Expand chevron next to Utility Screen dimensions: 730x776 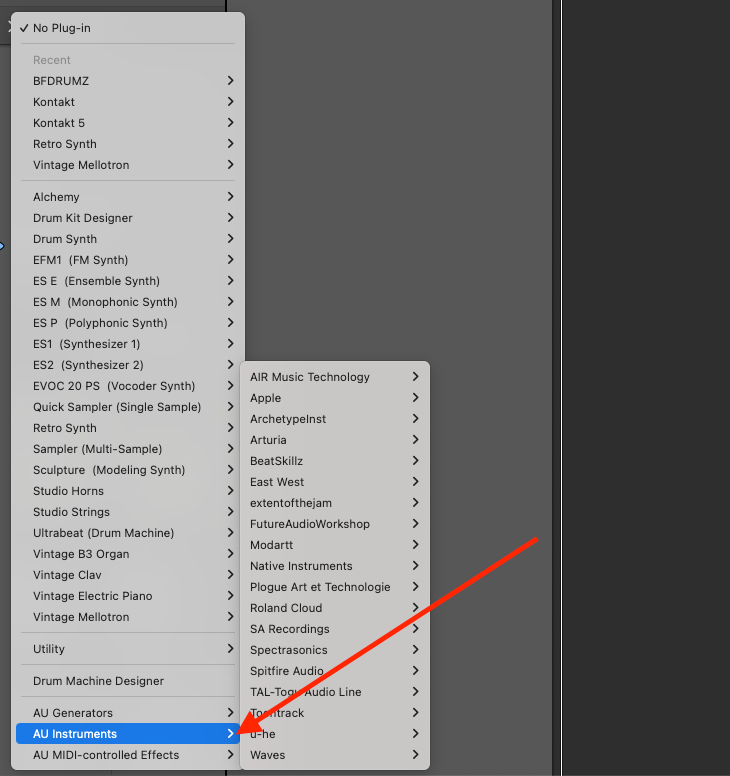(x=231, y=648)
